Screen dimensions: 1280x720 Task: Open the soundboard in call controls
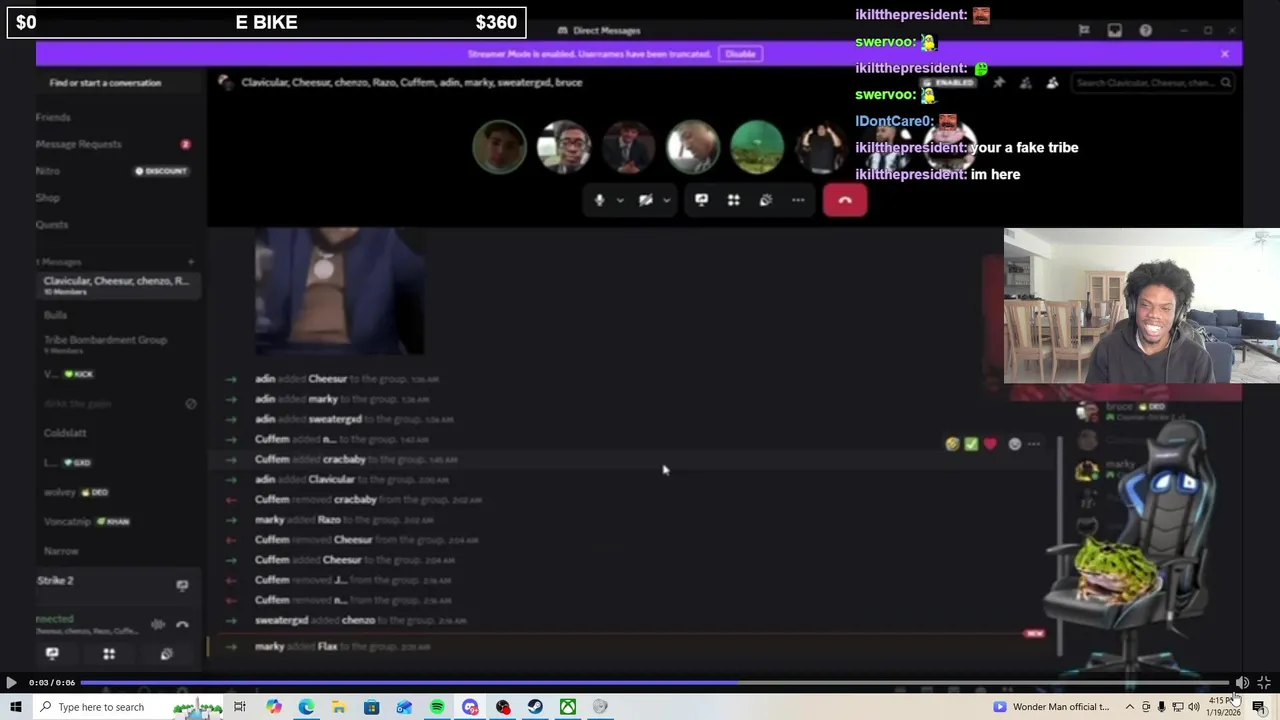pos(765,200)
